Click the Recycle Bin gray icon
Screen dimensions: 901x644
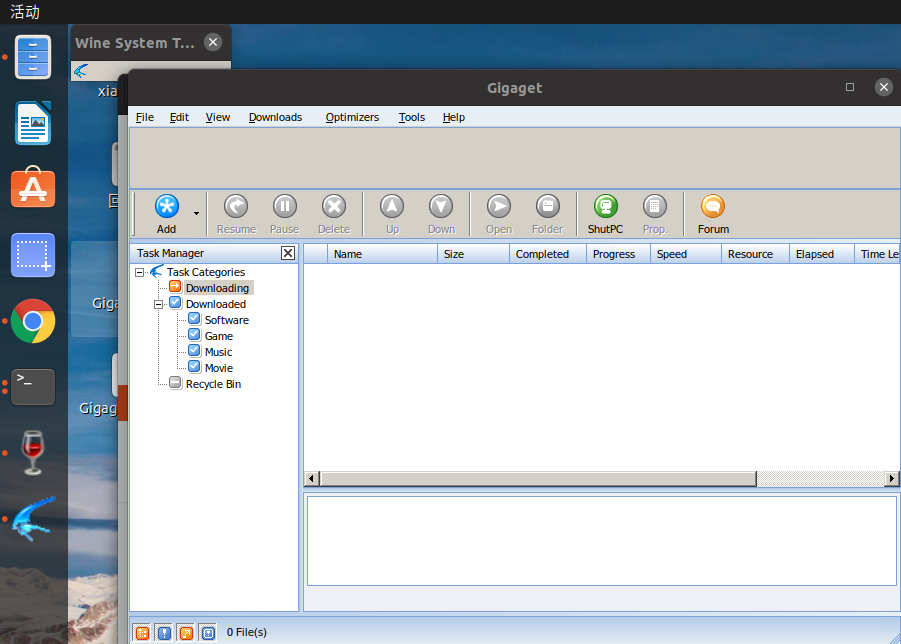175,383
